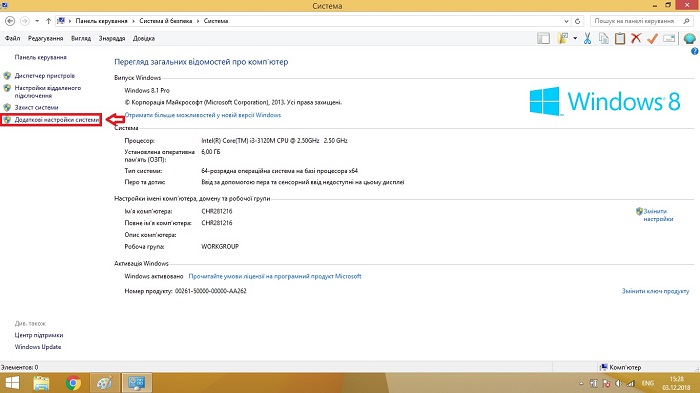700x393 pixels.
Task: Open the Довідка menu
Action: [144, 38]
